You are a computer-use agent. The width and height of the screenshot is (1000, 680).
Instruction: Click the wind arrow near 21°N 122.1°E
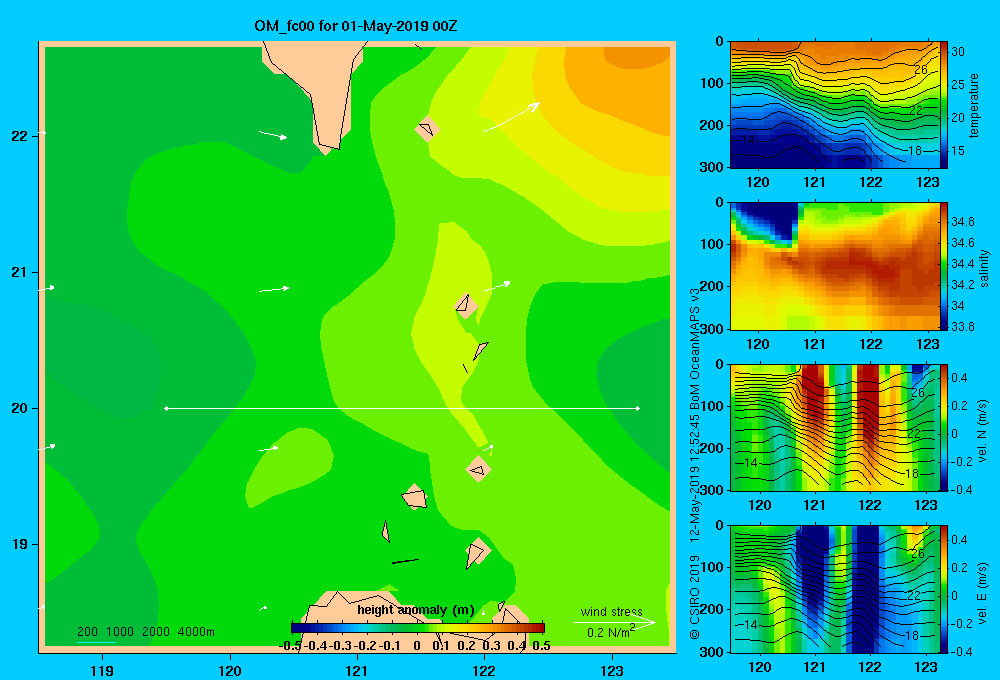click(x=497, y=286)
